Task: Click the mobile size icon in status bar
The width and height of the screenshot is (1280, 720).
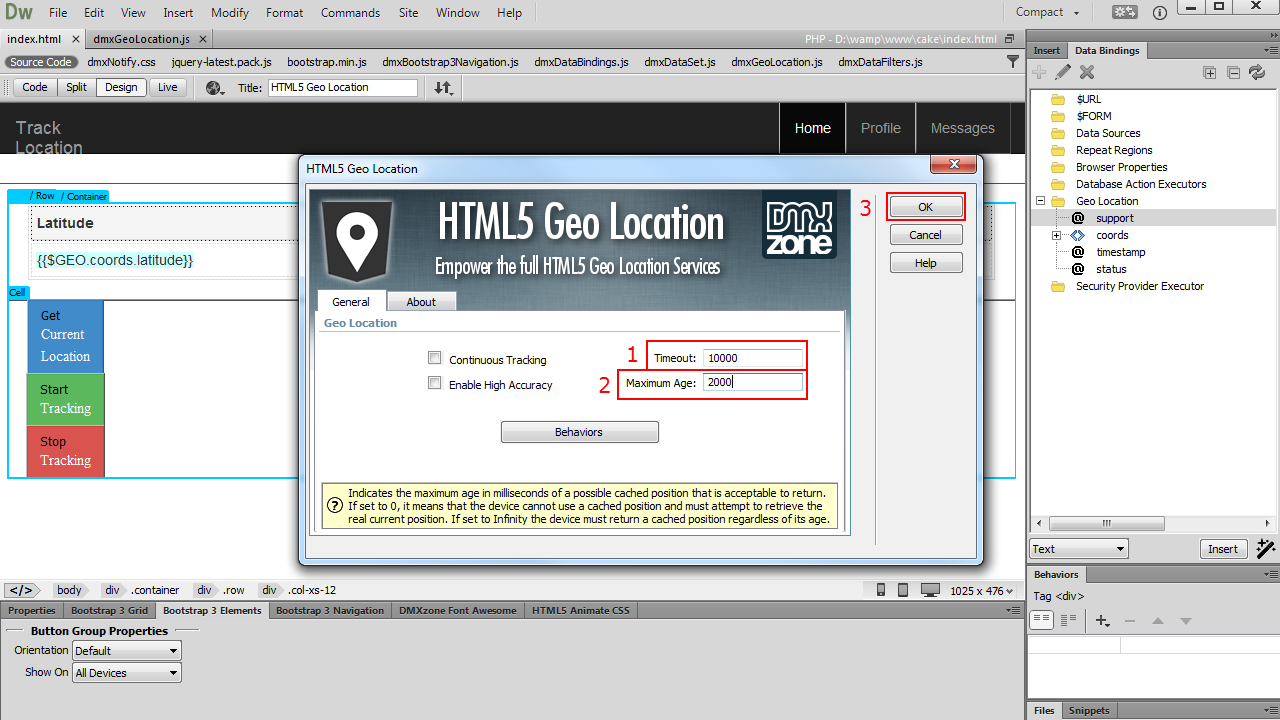Action: (881, 590)
